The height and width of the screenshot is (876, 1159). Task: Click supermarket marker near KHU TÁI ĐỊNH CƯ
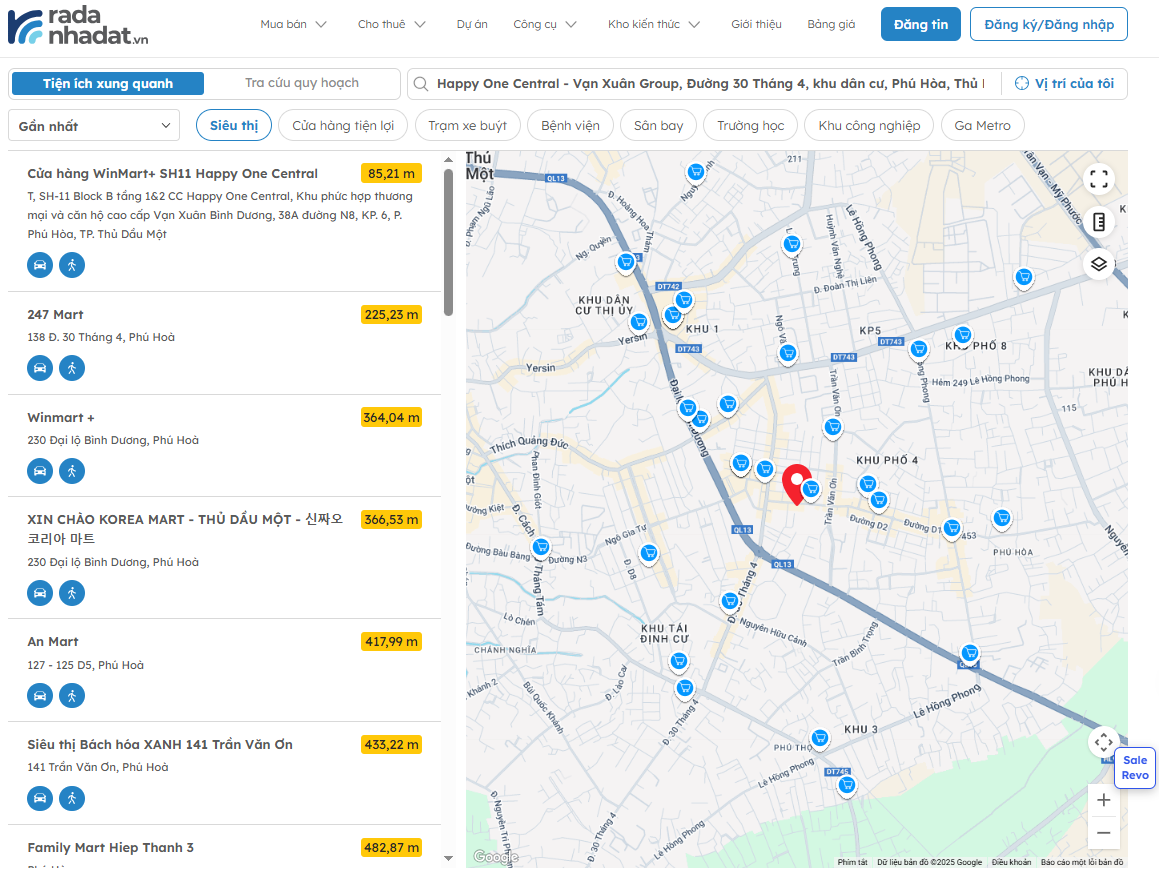(679, 661)
